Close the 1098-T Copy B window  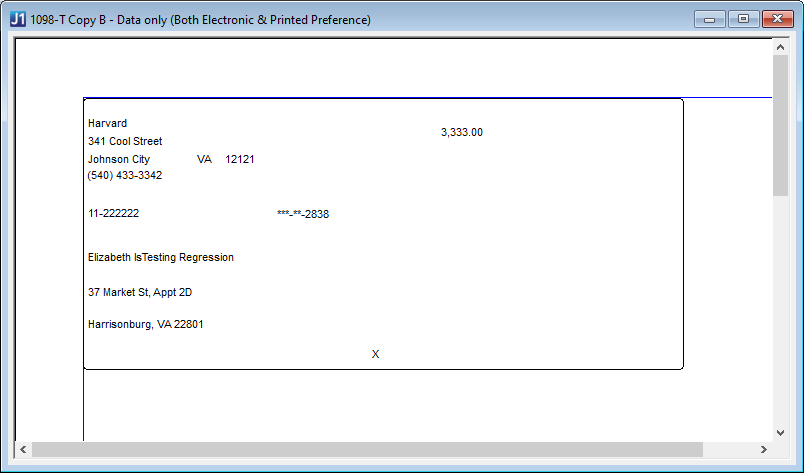pyautogui.click(x=777, y=19)
